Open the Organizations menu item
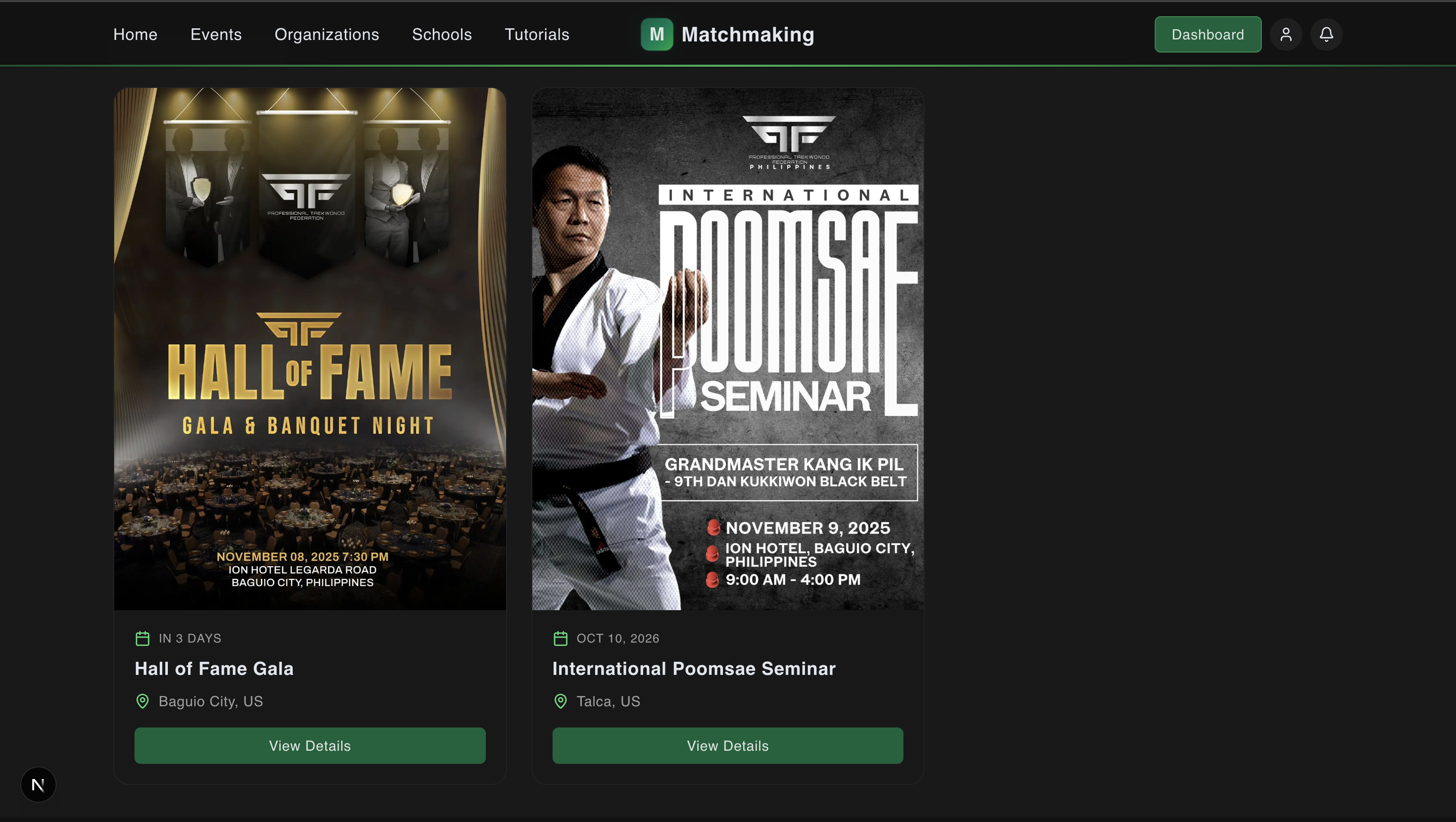 327,34
